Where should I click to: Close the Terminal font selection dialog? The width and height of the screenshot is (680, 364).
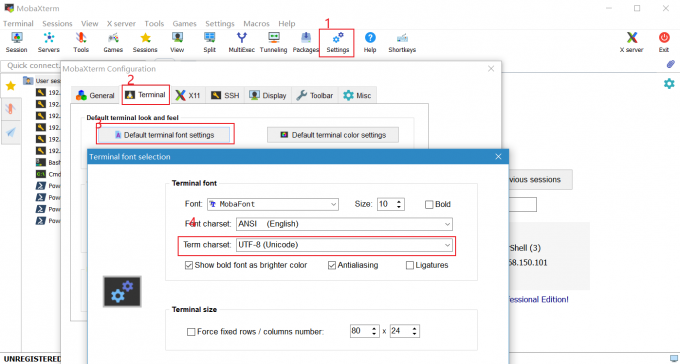click(498, 157)
